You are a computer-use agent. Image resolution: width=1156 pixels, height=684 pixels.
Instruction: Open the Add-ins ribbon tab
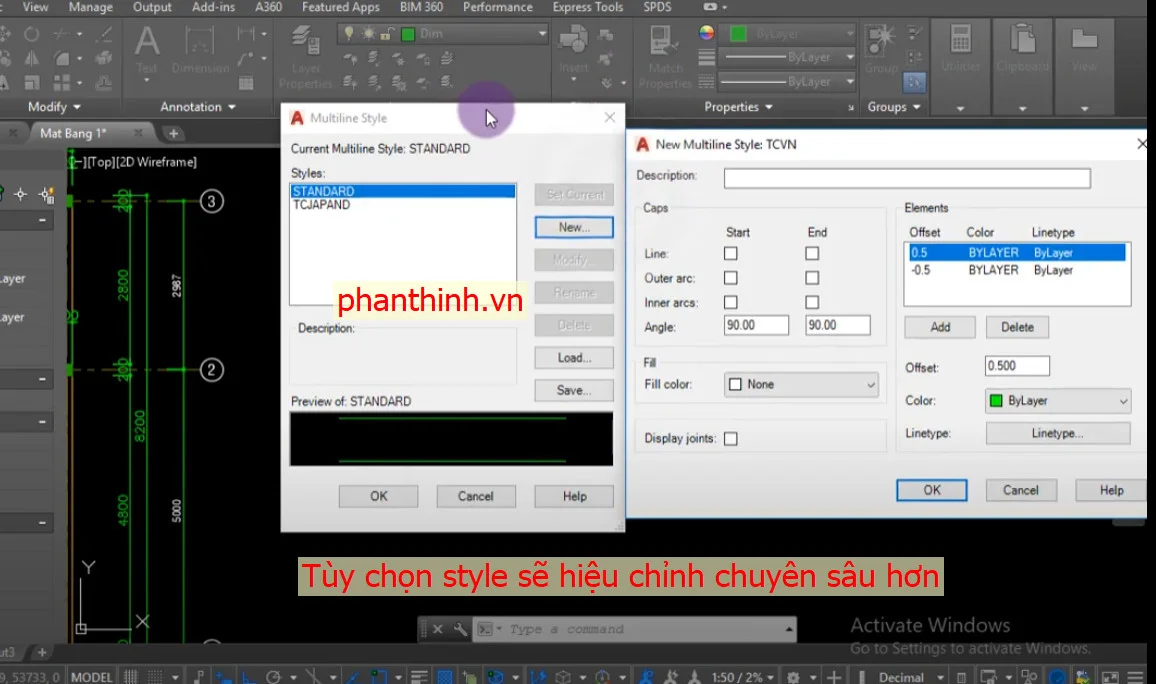[213, 7]
